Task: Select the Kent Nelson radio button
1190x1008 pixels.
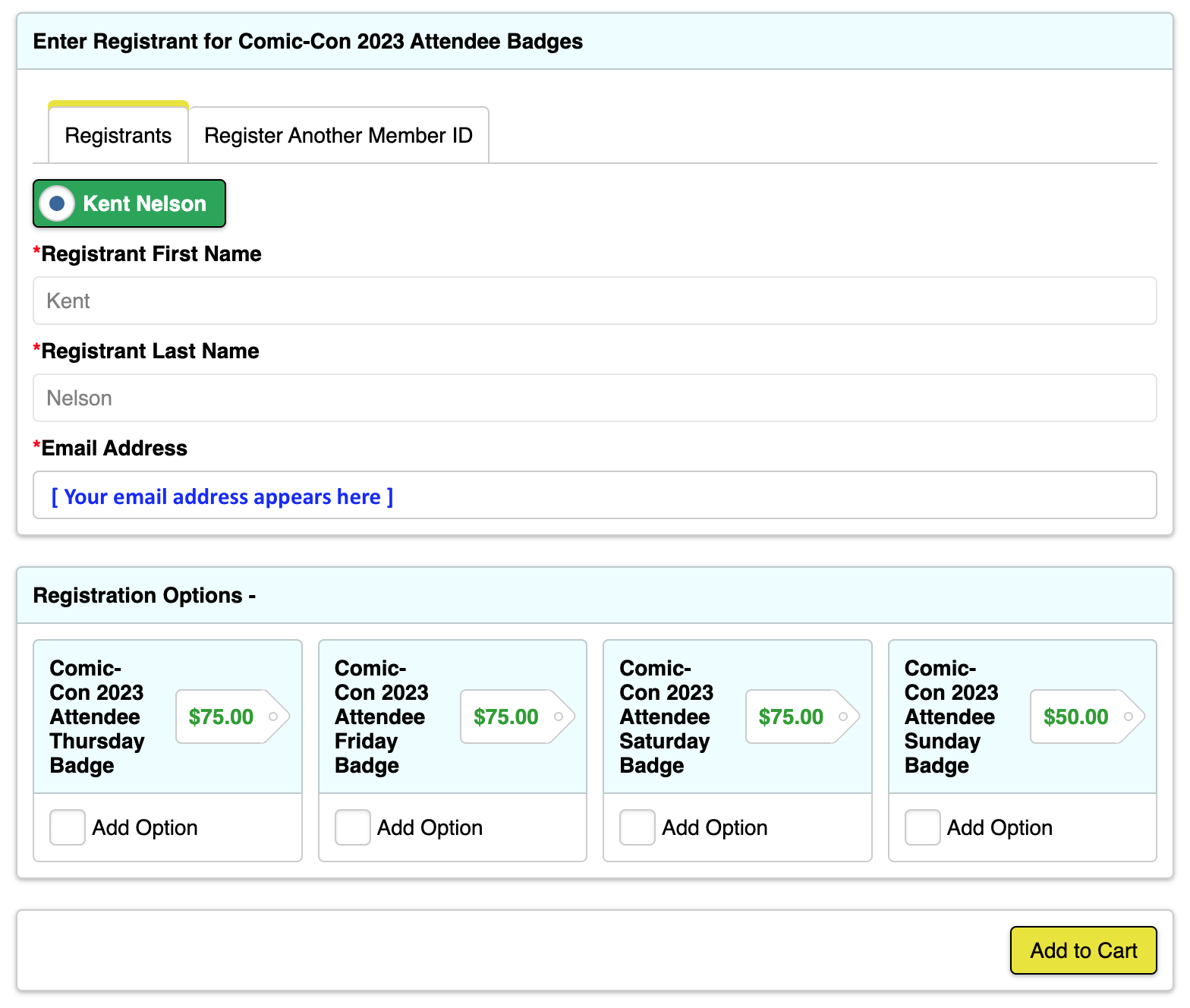Action: [x=57, y=203]
